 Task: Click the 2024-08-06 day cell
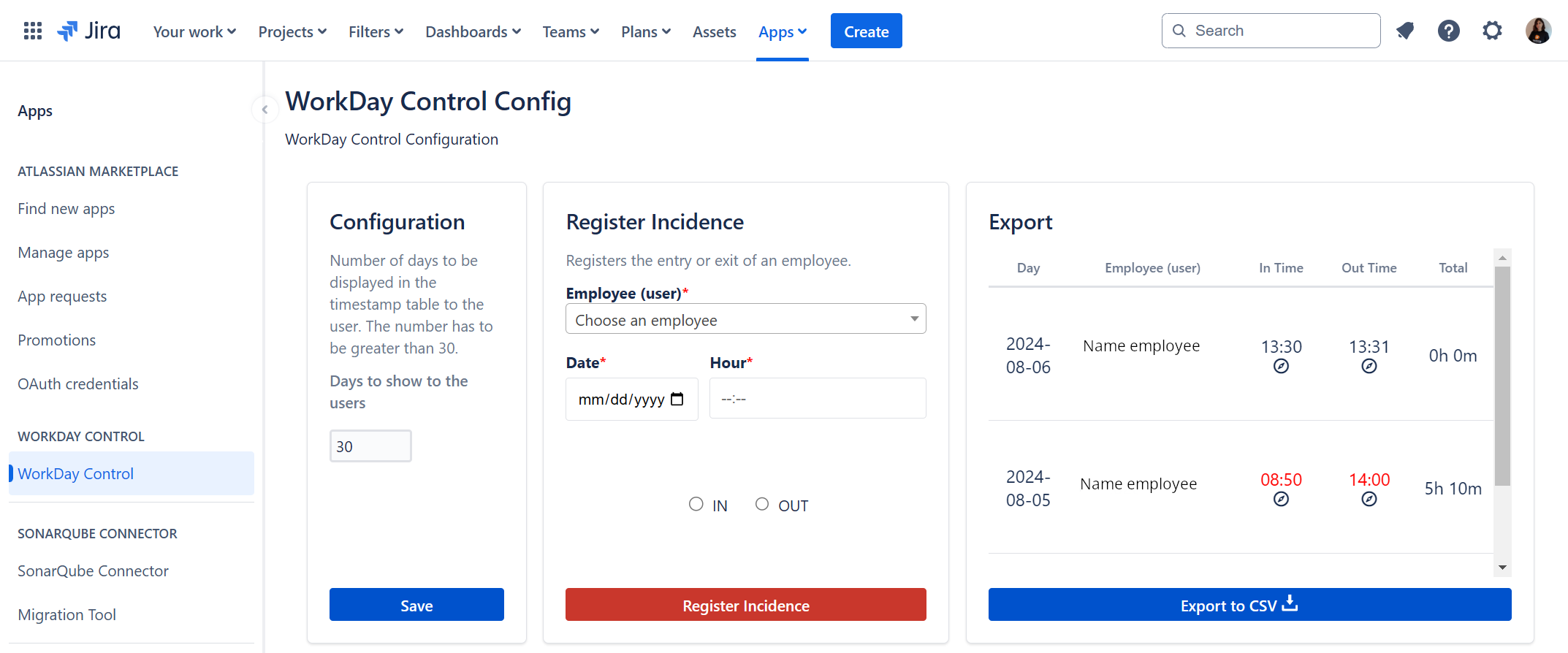[1028, 356]
